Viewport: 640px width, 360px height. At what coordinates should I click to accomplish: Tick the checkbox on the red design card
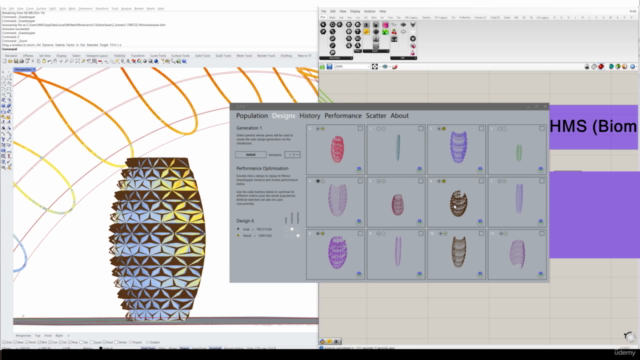(x=360, y=129)
